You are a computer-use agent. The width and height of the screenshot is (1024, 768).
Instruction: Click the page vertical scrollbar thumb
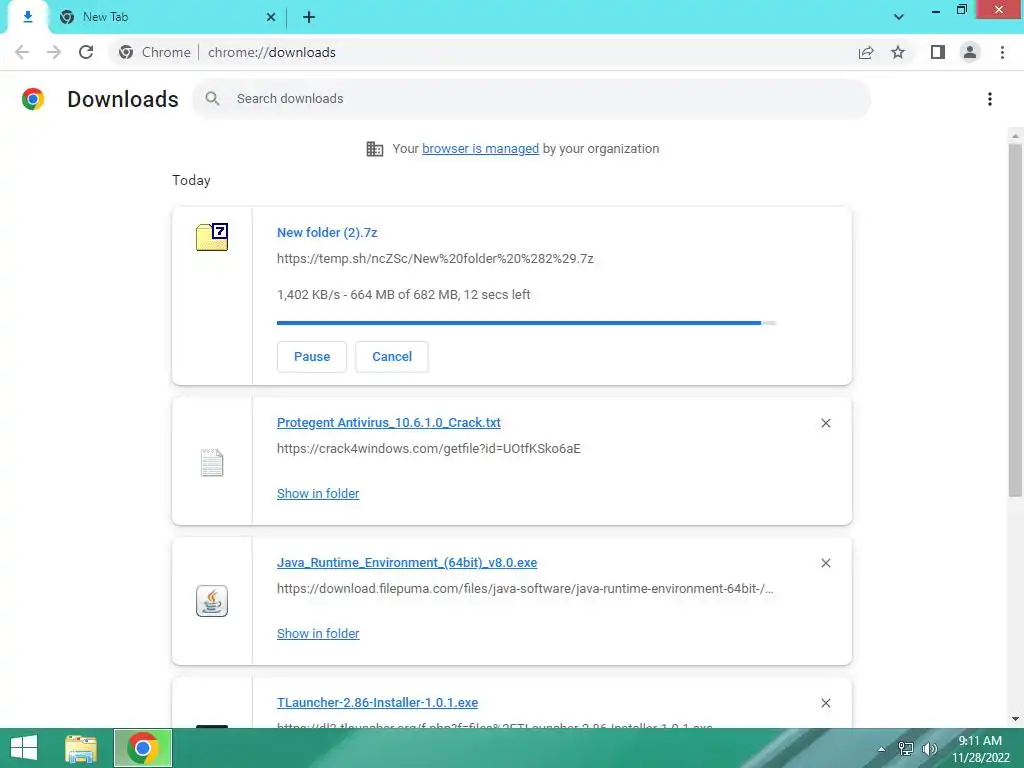tap(1015, 320)
